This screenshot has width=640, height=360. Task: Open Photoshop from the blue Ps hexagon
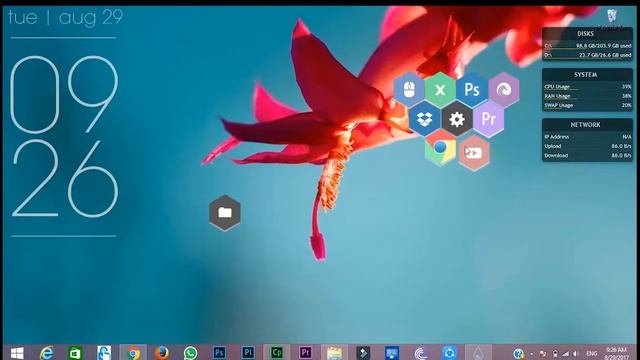point(472,90)
